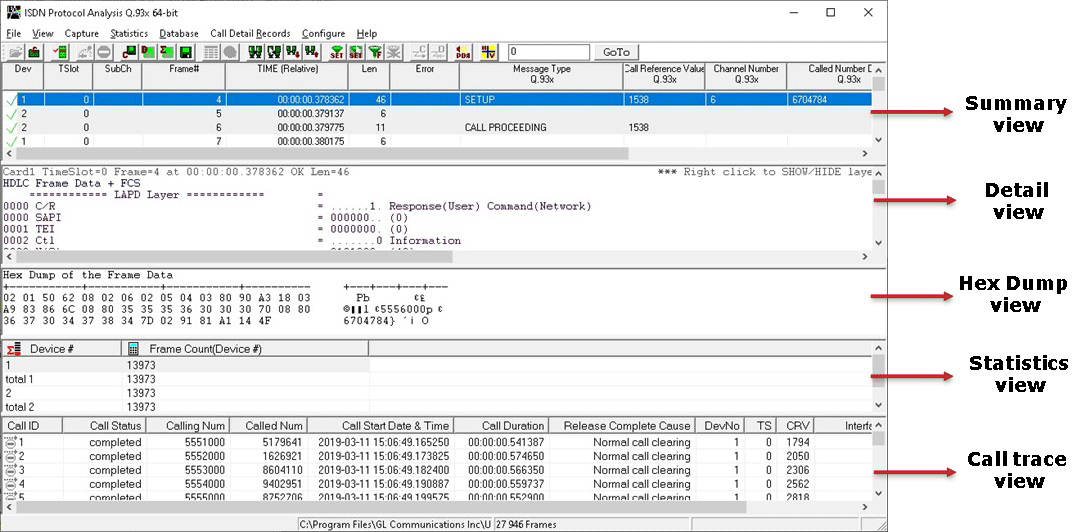This screenshot has width=1085, height=532.
Task: Open the Call Detail Records menu
Action: point(250,33)
